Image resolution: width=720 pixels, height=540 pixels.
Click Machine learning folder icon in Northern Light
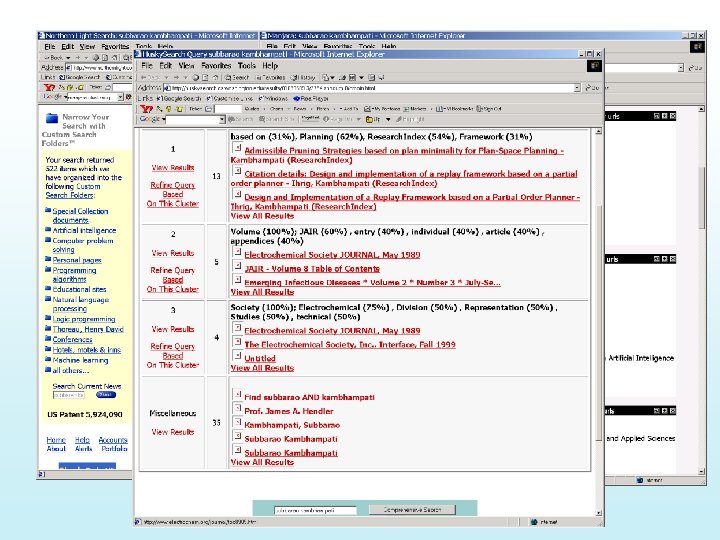(48, 360)
